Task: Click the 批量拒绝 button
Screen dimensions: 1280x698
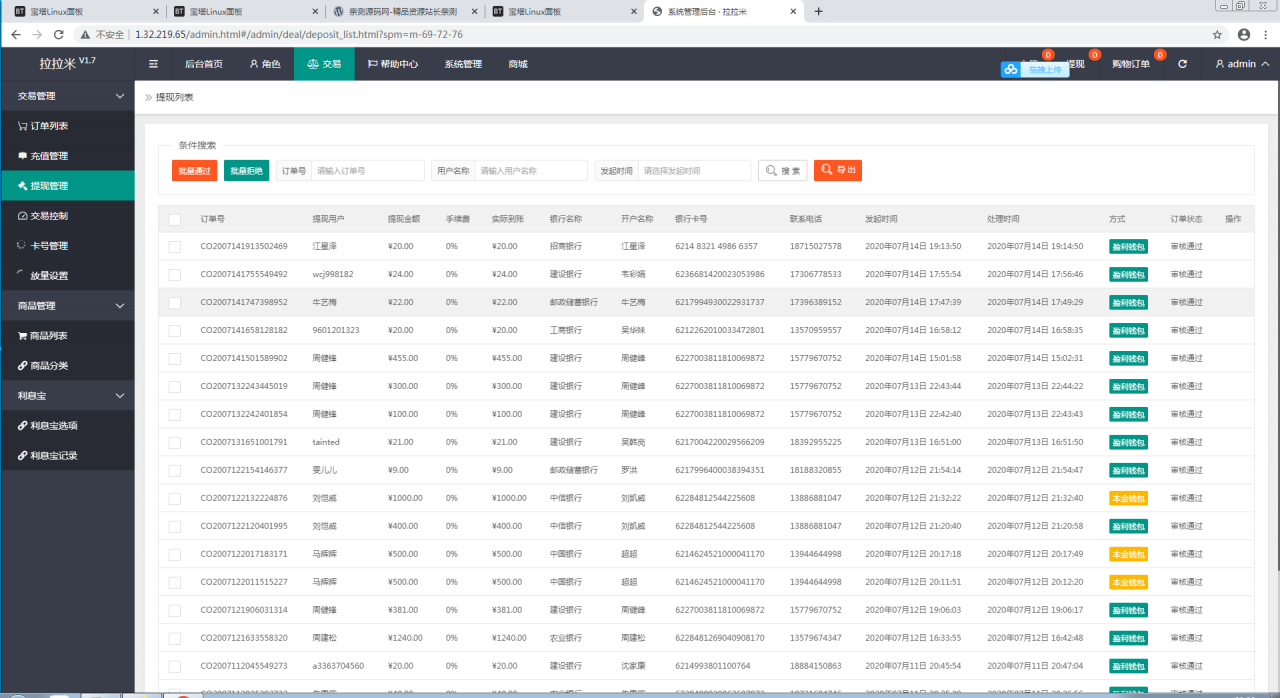Action: point(246,171)
